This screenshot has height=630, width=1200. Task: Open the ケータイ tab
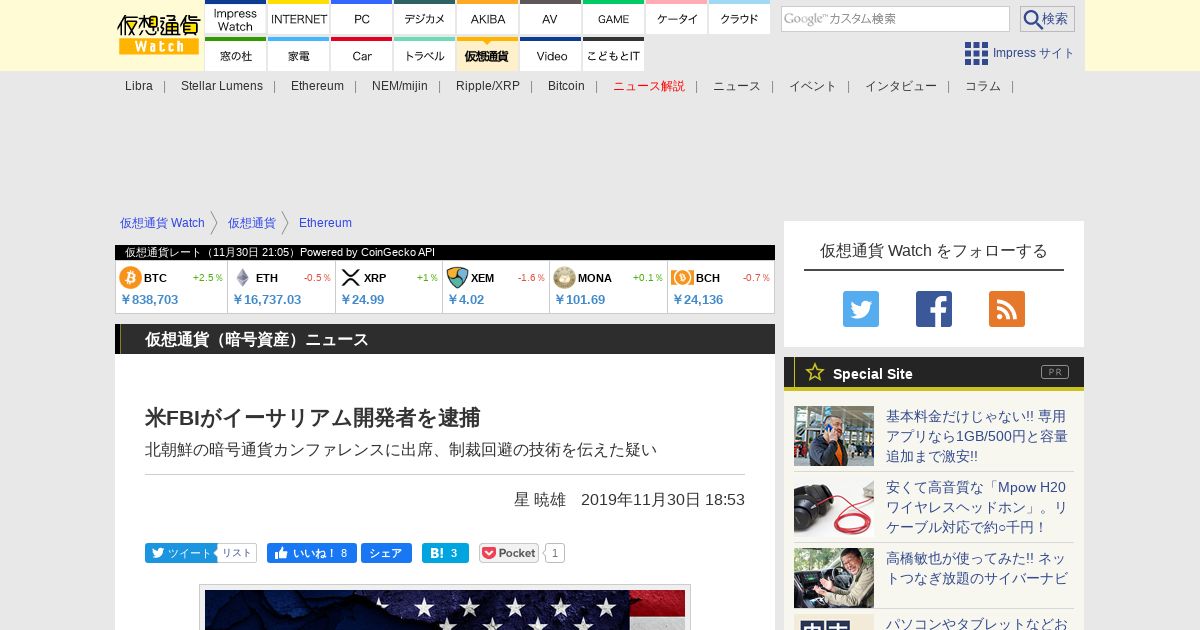point(676,19)
